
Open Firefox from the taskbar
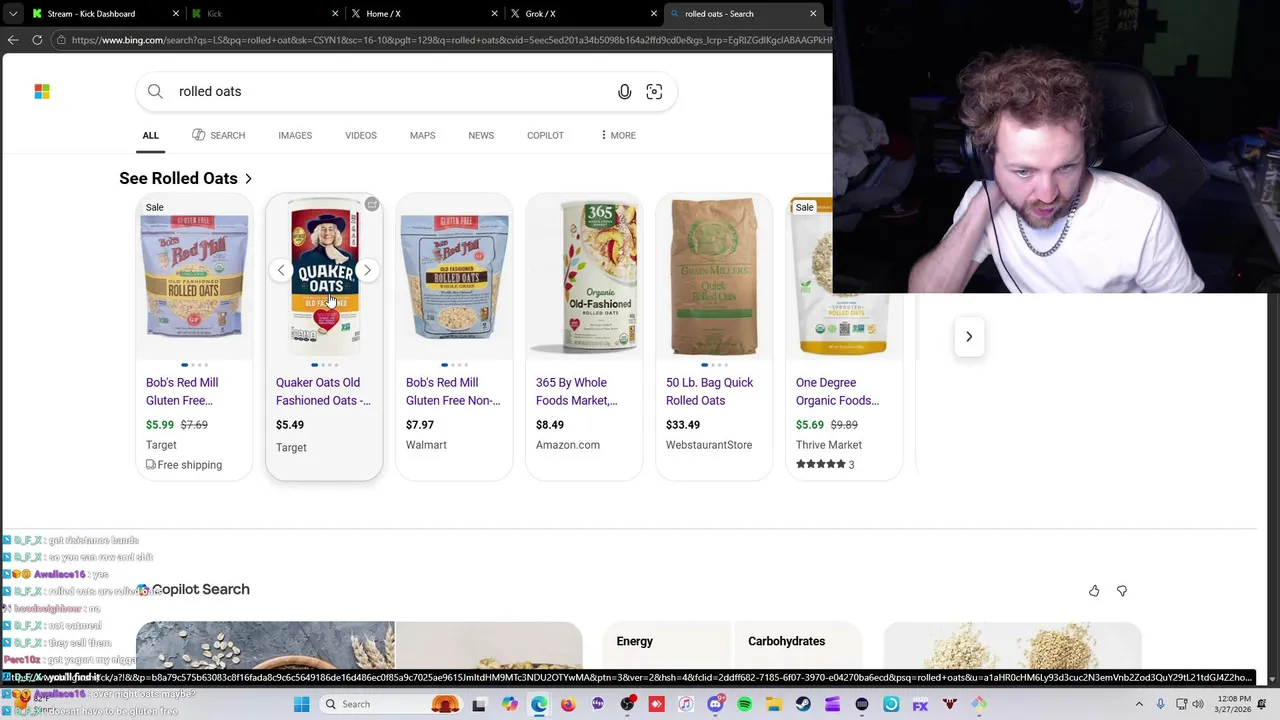pyautogui.click(x=568, y=704)
